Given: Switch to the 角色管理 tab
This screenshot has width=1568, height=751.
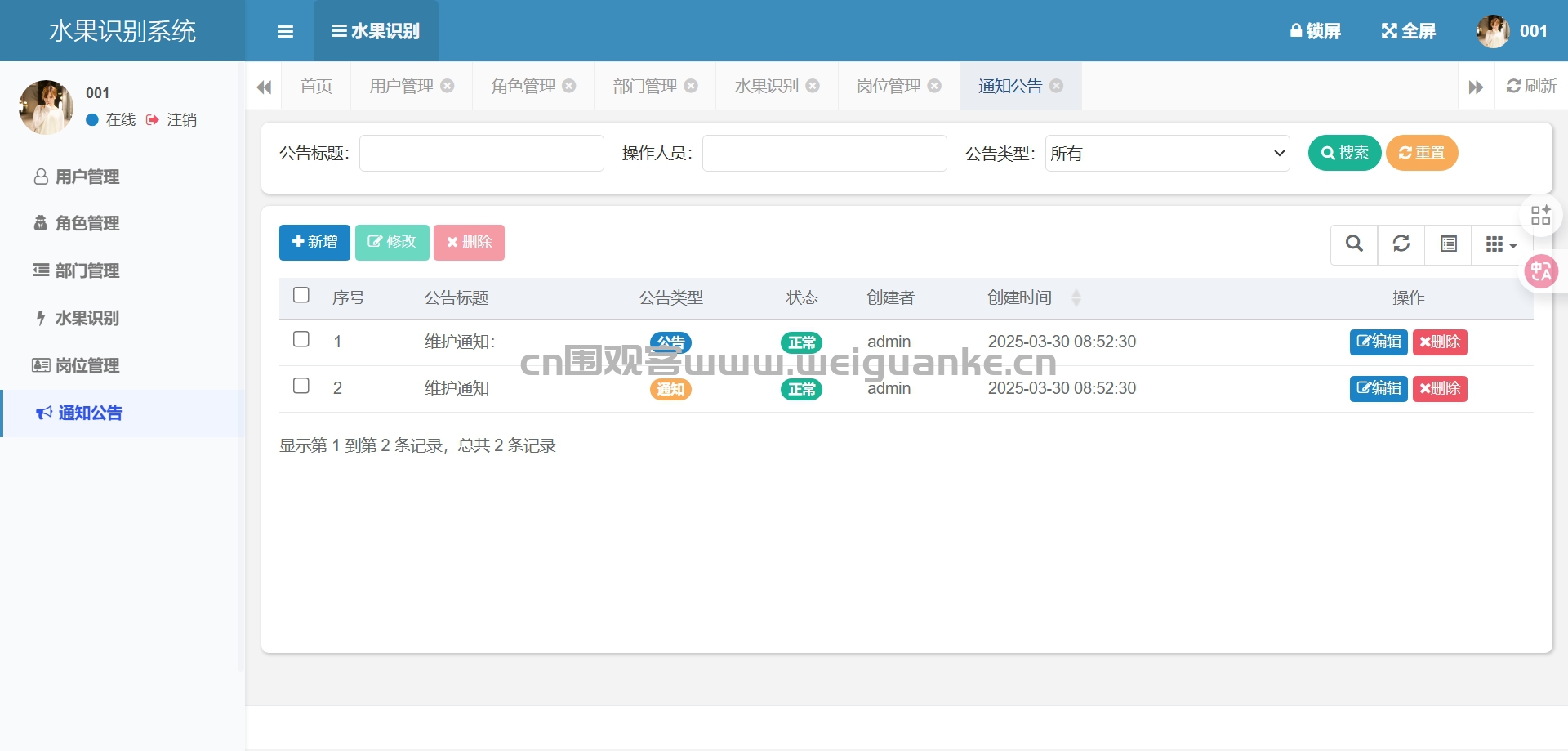Looking at the screenshot, I should 523,86.
